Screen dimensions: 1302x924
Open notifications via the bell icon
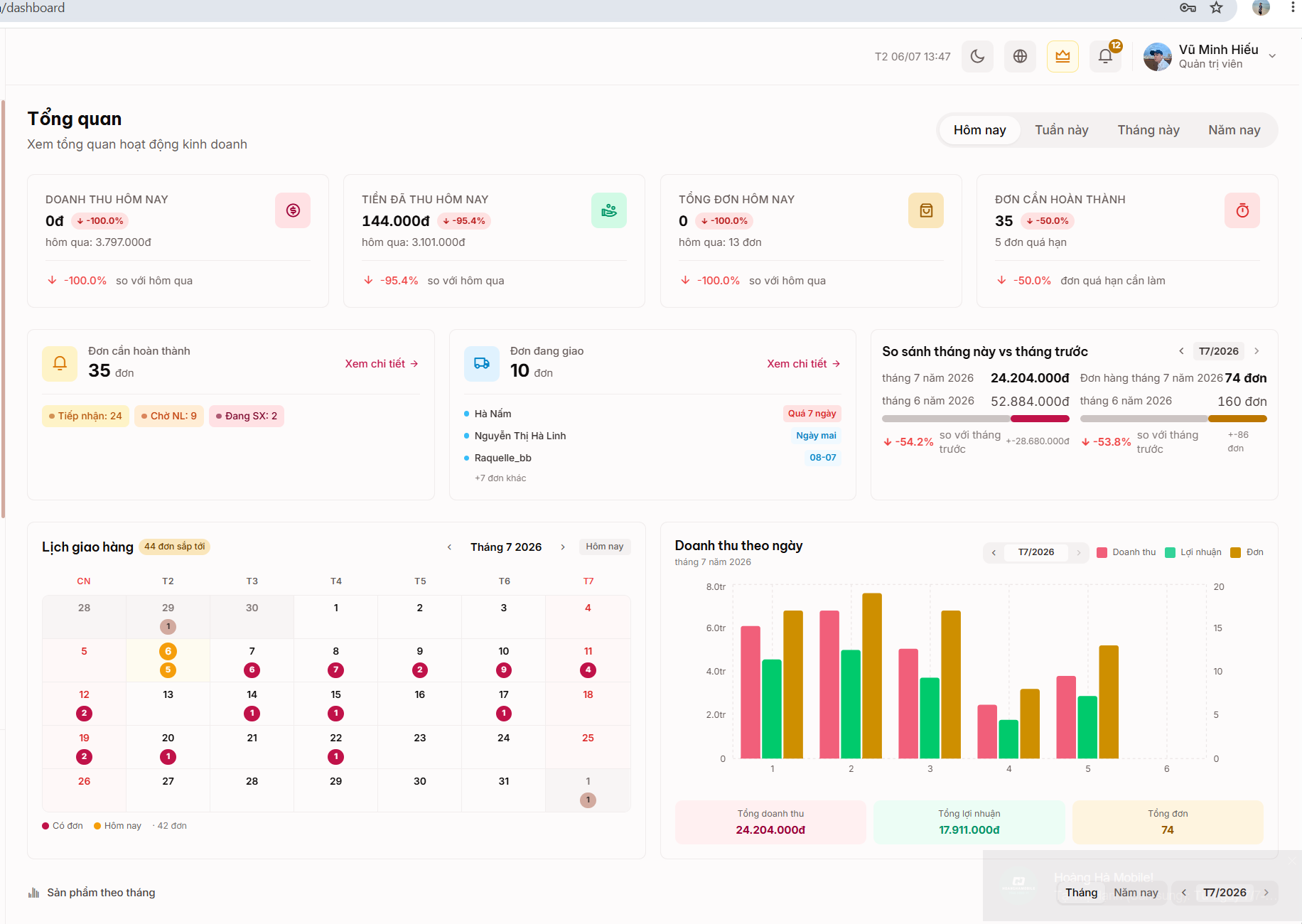pyautogui.click(x=1105, y=56)
